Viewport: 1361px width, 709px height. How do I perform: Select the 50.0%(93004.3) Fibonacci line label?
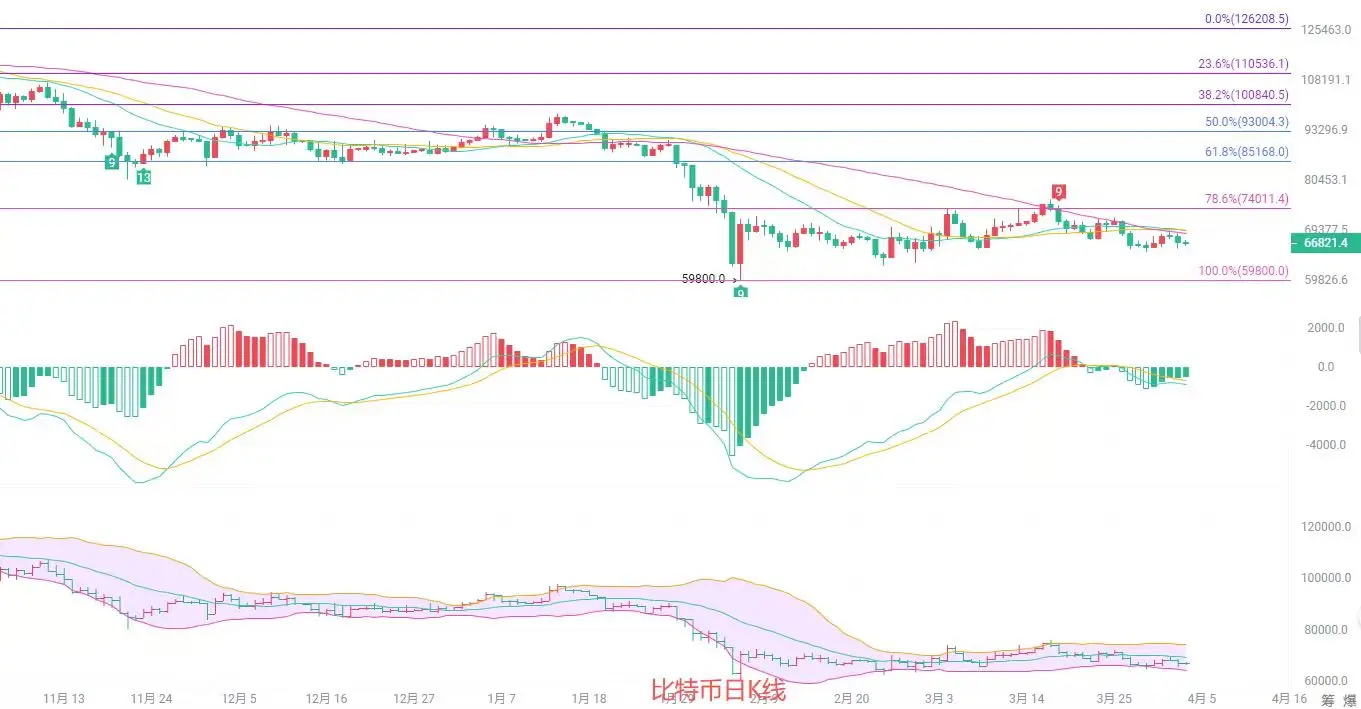(1247, 122)
